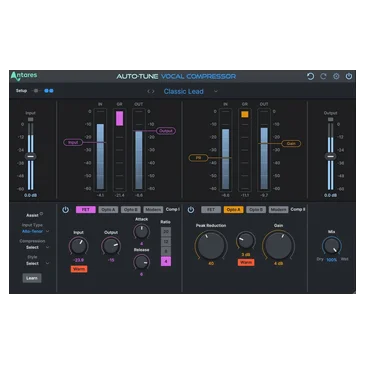This screenshot has width=365, height=365.
Task: Select FET mode for Comp II
Action: 211,210
